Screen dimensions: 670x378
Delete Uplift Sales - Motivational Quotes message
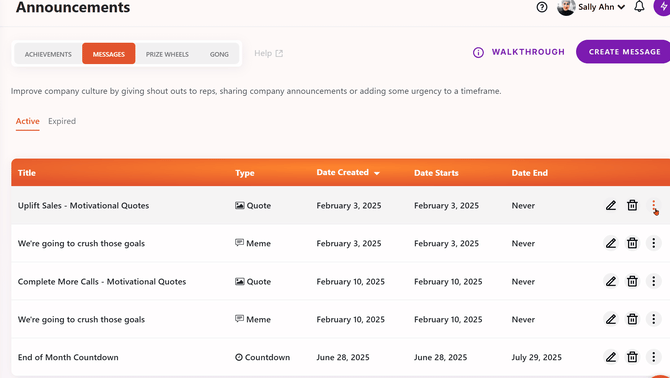pyautogui.click(x=632, y=205)
